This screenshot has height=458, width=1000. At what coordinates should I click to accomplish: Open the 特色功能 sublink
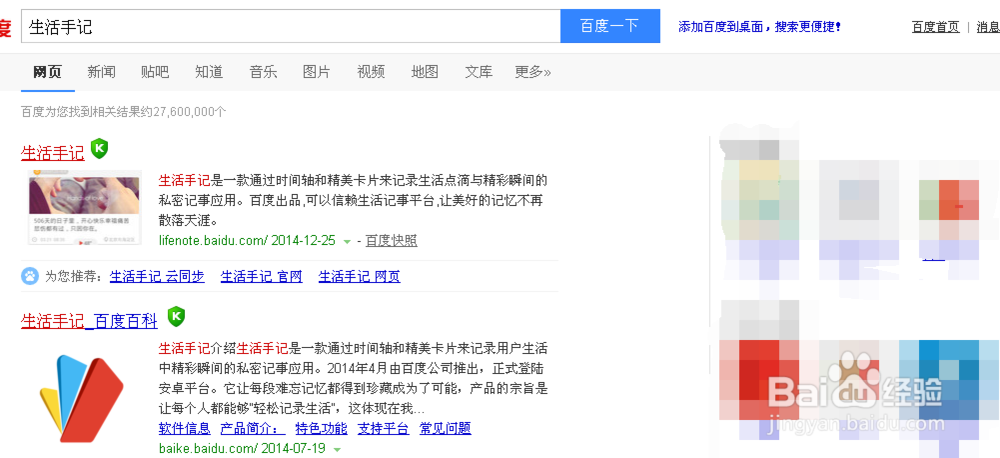pos(321,428)
